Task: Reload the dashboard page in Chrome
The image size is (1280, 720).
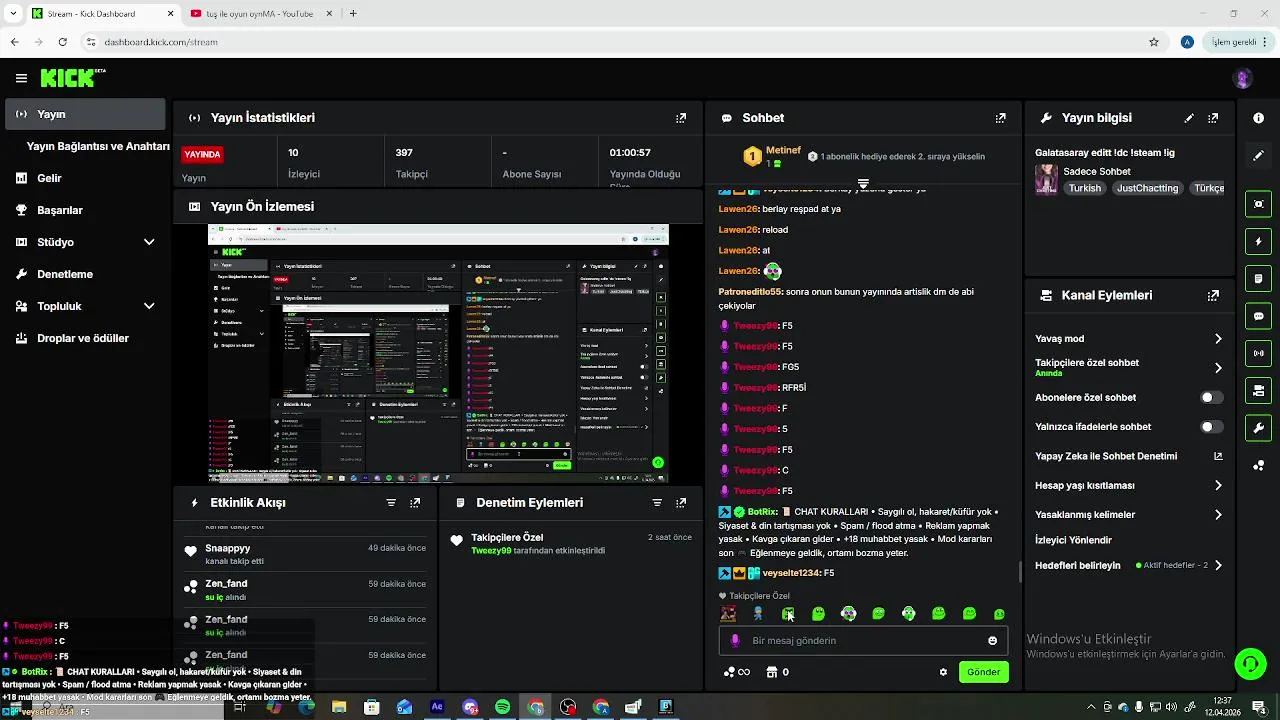Action: [x=63, y=42]
